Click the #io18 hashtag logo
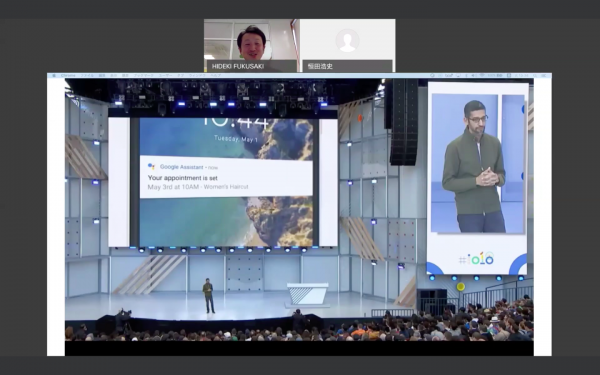Viewport: 600px width, 375px height. [x=476, y=259]
